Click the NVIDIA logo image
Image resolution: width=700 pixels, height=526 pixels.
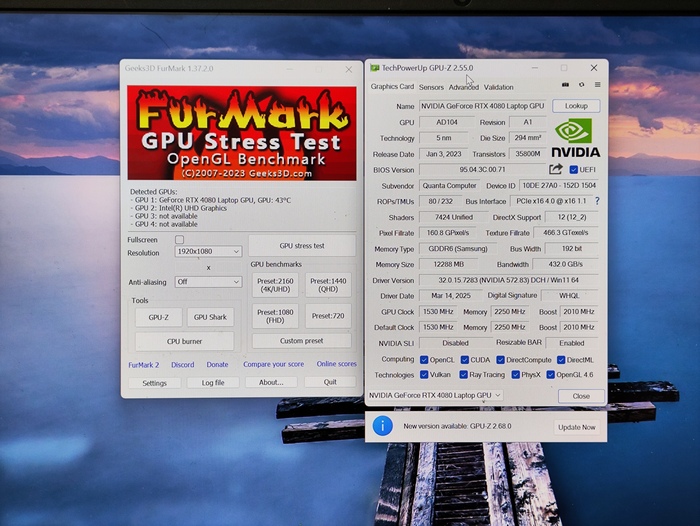[x=574, y=138]
